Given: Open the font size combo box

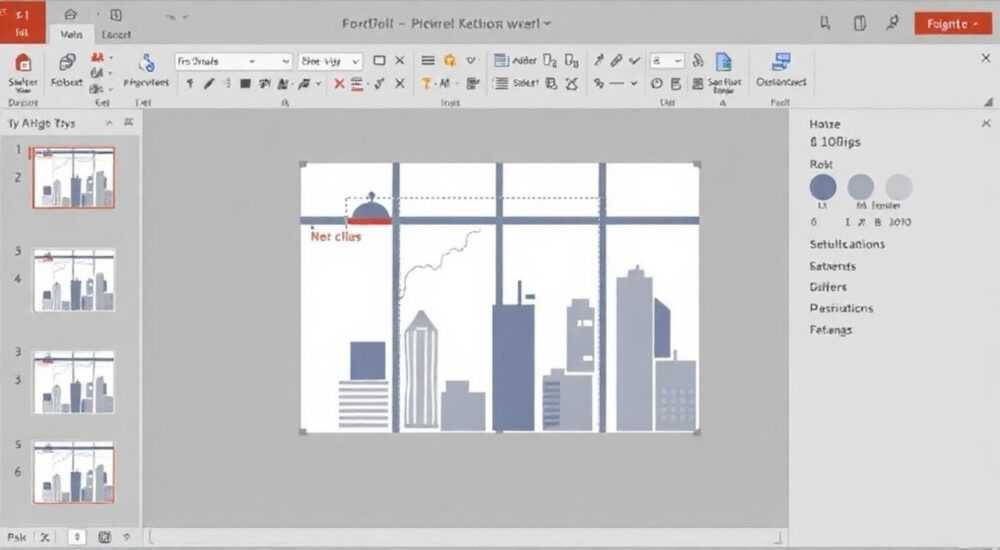Looking at the screenshot, I should (x=330, y=61).
